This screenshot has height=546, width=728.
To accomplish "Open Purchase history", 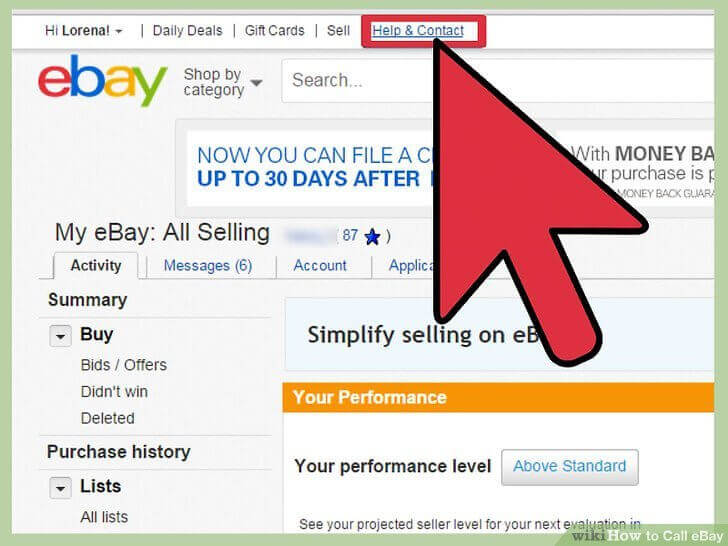I will (x=119, y=452).
